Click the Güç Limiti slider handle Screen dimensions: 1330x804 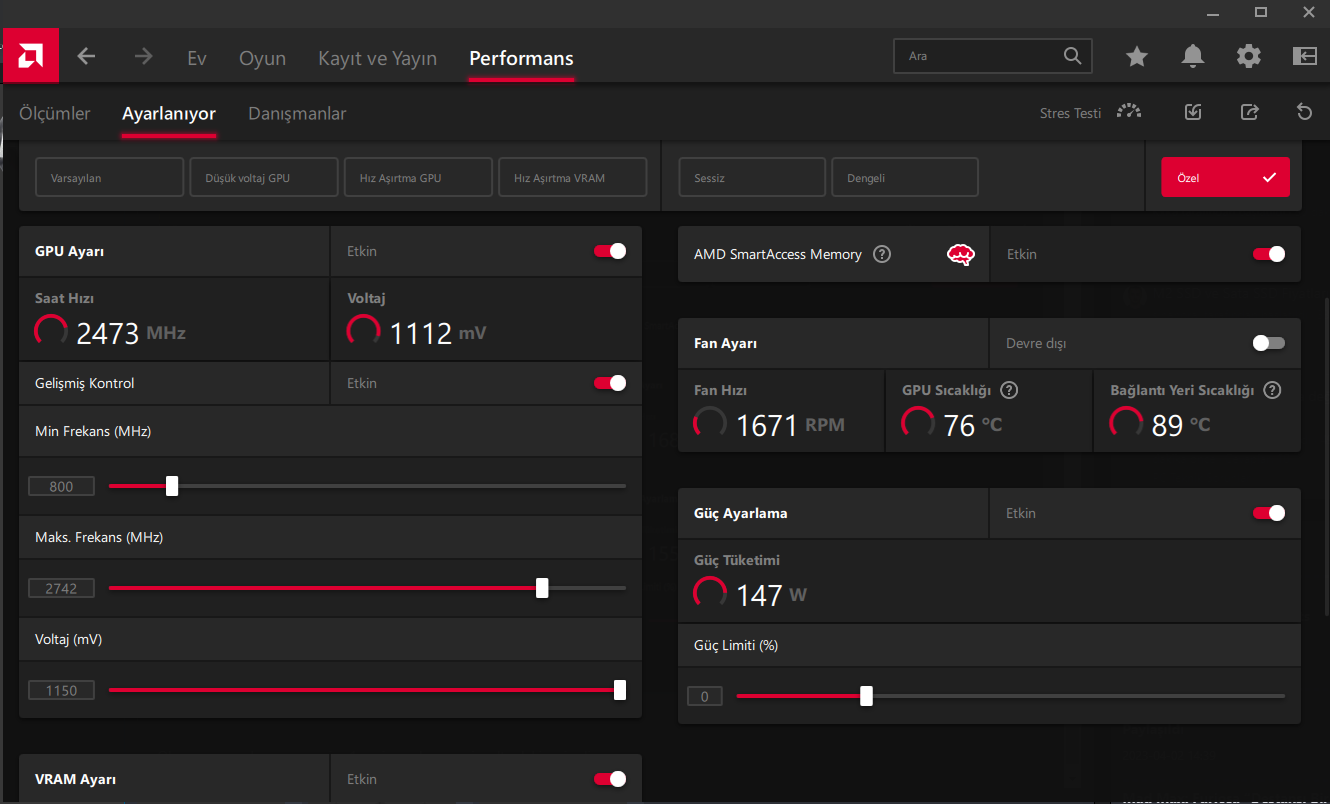coord(866,696)
